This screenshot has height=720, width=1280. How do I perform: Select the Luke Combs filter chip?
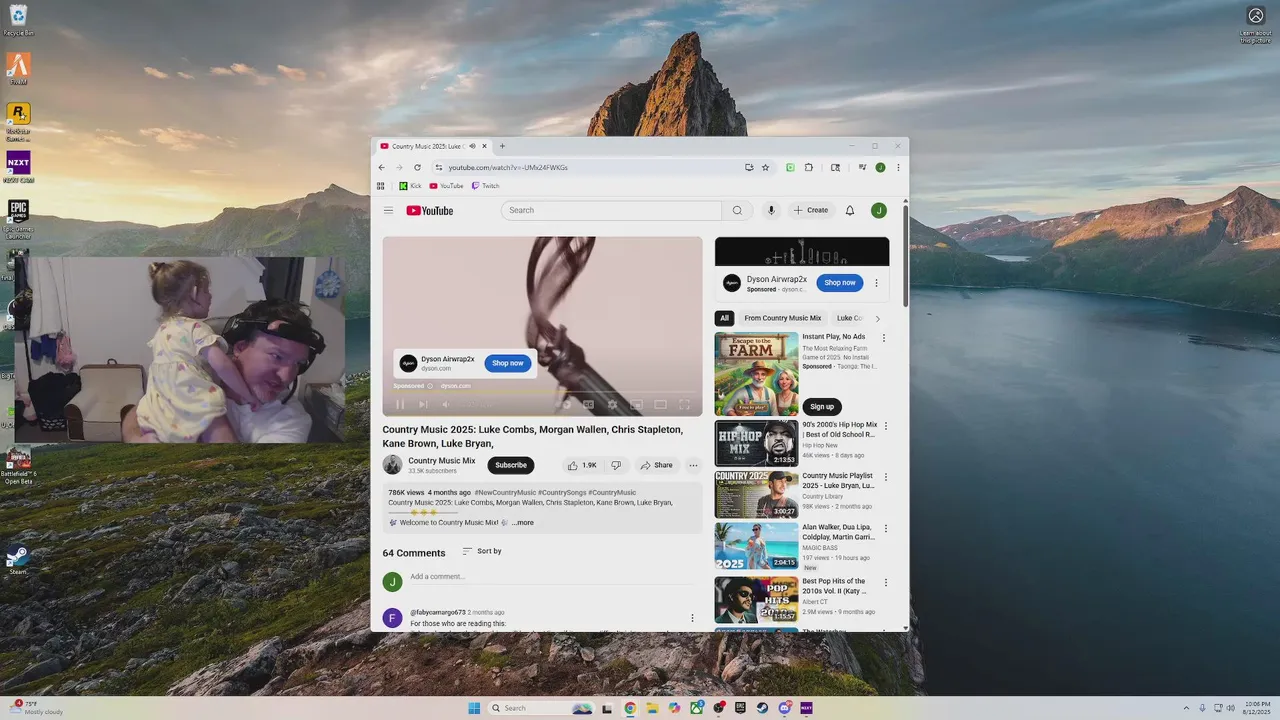850,318
